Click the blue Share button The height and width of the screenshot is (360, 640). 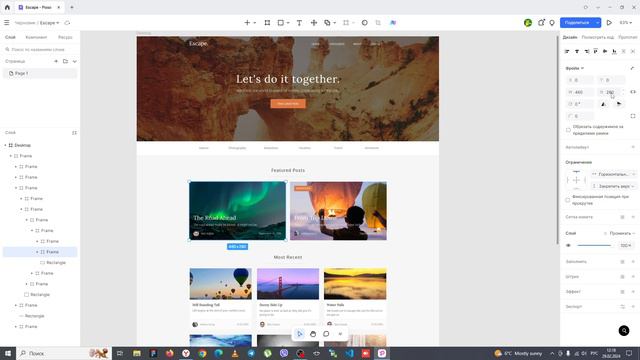click(x=577, y=23)
